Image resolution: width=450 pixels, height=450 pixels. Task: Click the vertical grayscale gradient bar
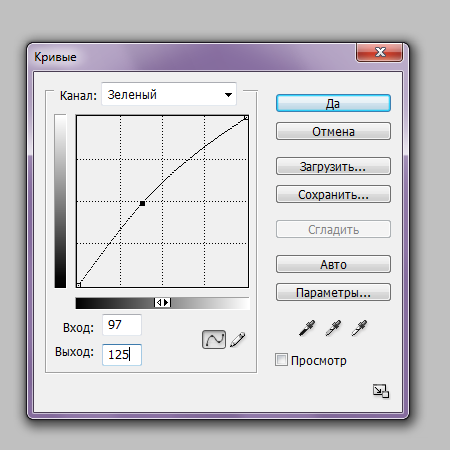click(x=60, y=201)
